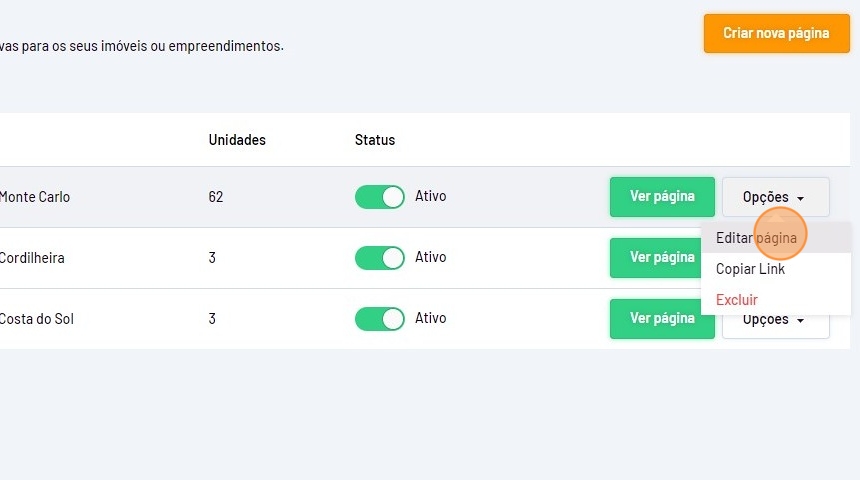Click the Ativo label in Costa do Sol row
Screen dimensions: 860x480
(431, 318)
